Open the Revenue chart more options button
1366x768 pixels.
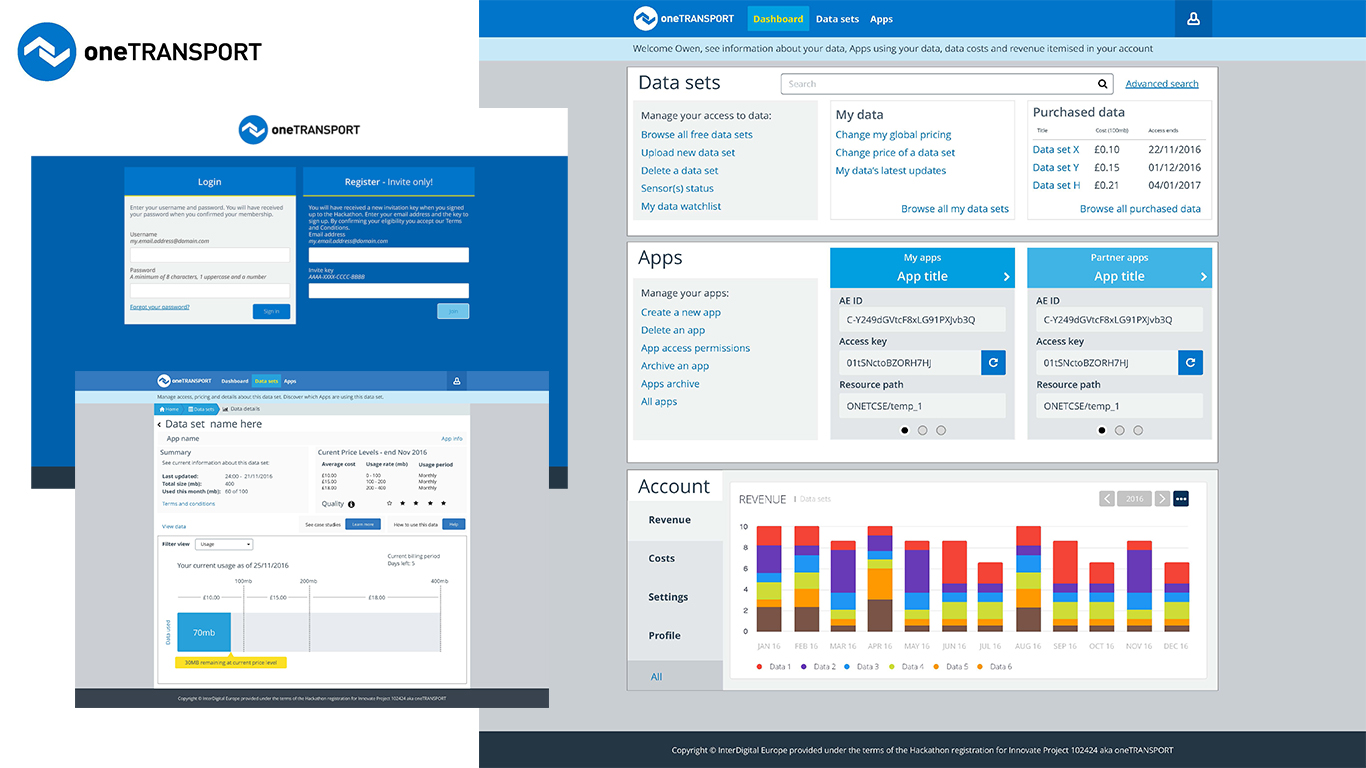(x=1181, y=498)
